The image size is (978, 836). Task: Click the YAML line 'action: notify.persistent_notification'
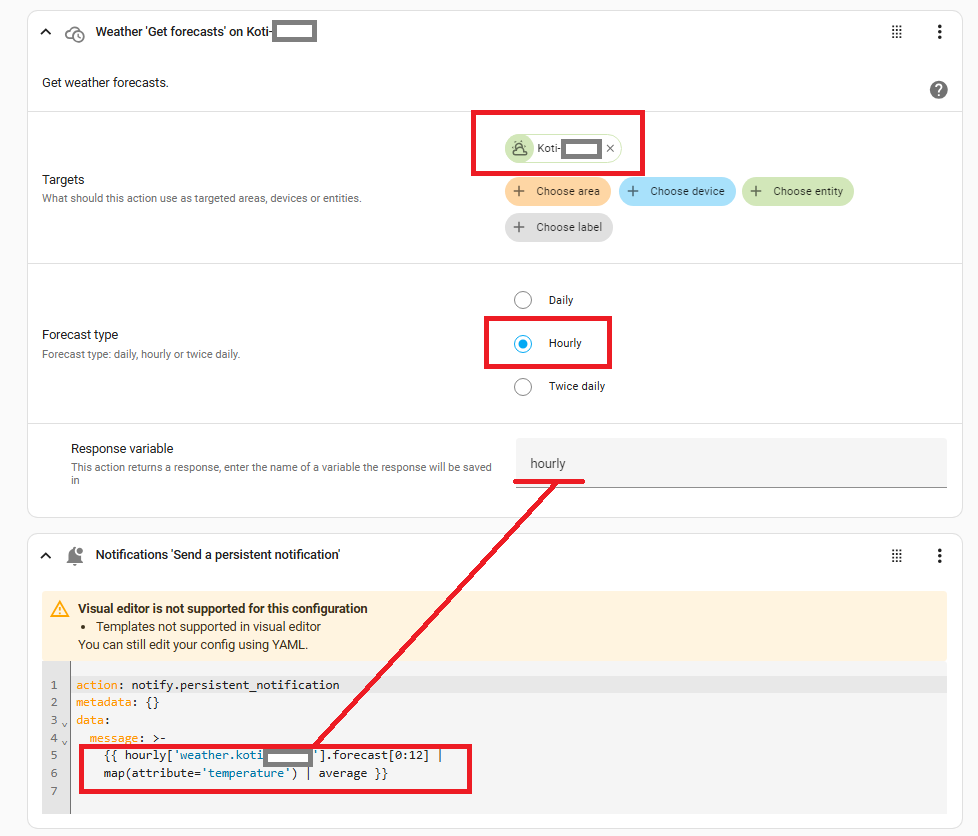click(x=208, y=685)
